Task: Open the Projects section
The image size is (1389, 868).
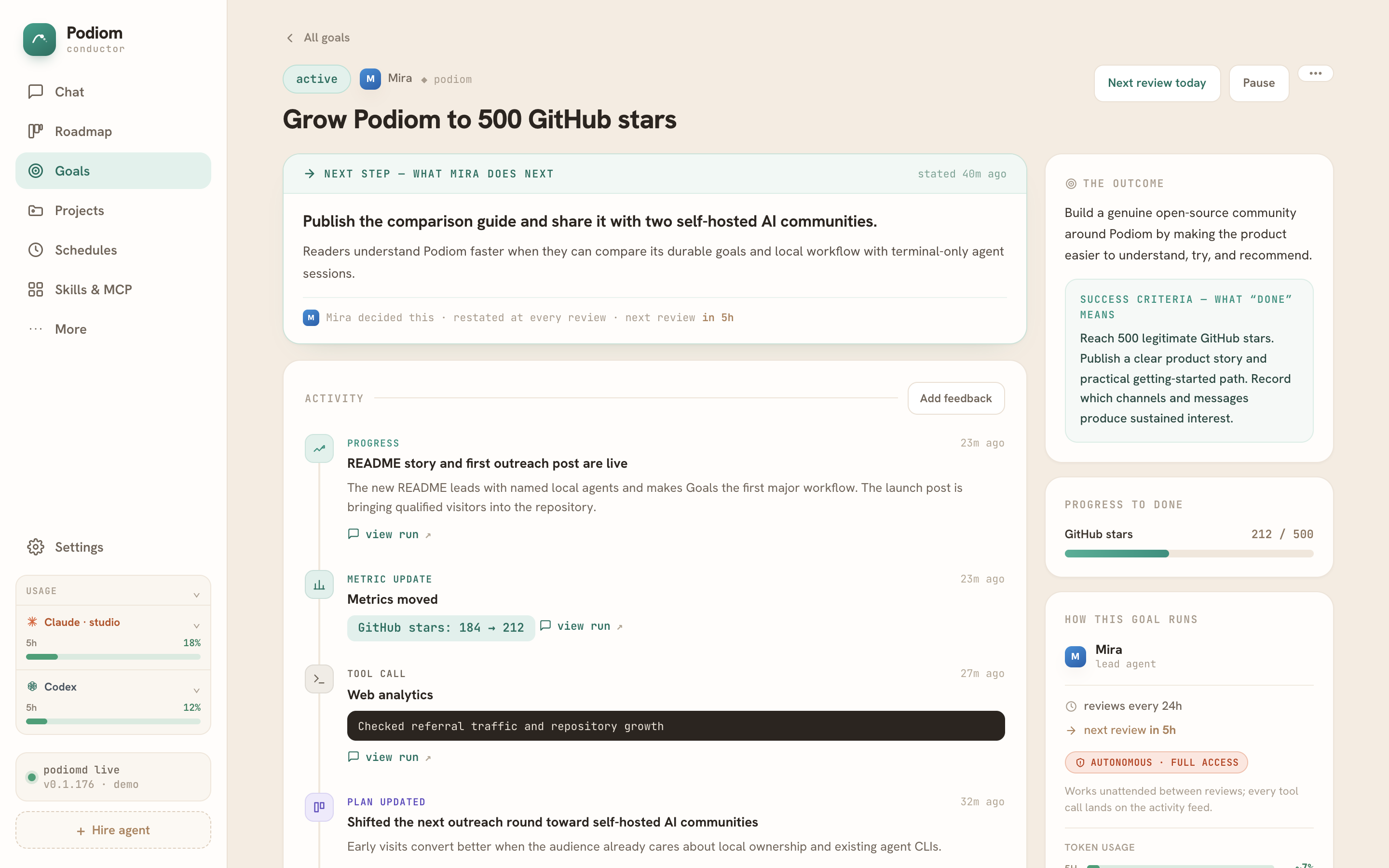Action: click(113, 211)
